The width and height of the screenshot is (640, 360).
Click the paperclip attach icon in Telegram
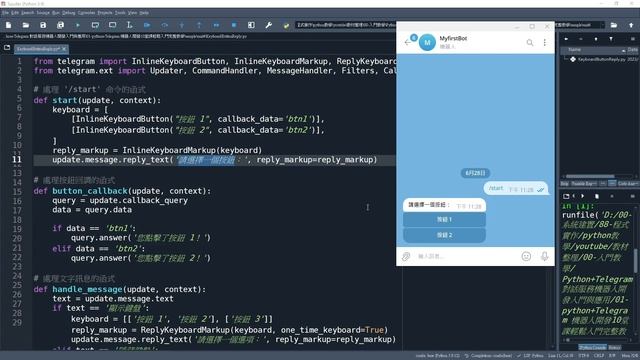[x=406, y=256]
